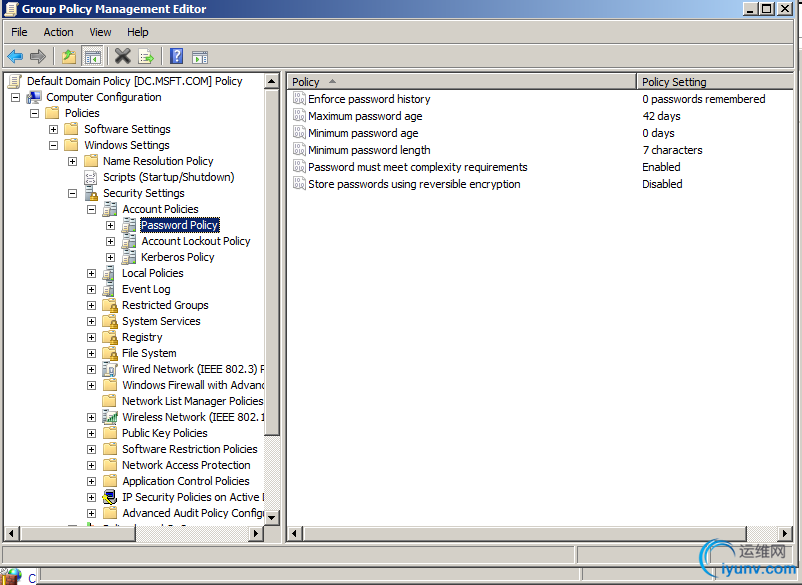This screenshot has width=802, height=585.
Task: Select Maximum password age policy
Action: (365, 116)
